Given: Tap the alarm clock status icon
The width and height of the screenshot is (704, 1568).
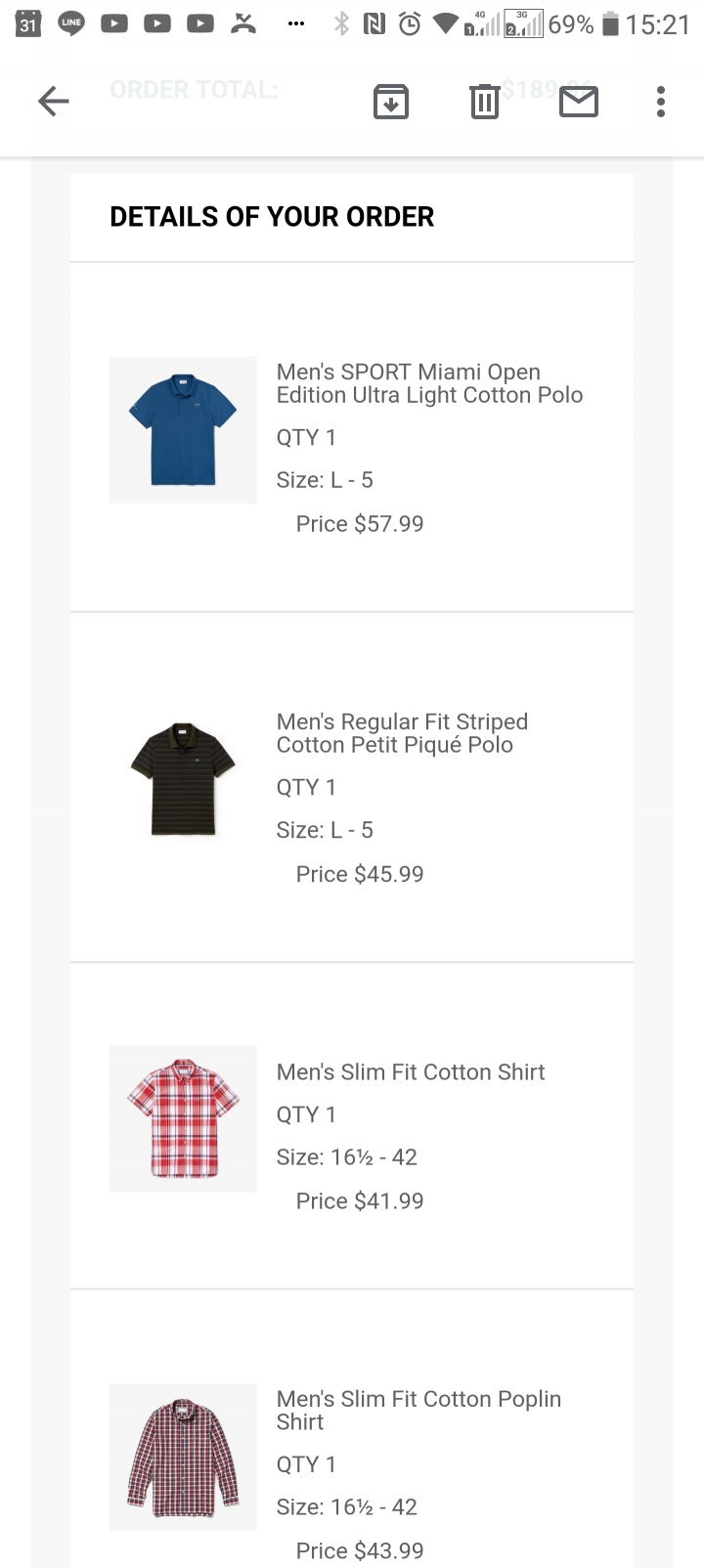Looking at the screenshot, I should [x=410, y=24].
